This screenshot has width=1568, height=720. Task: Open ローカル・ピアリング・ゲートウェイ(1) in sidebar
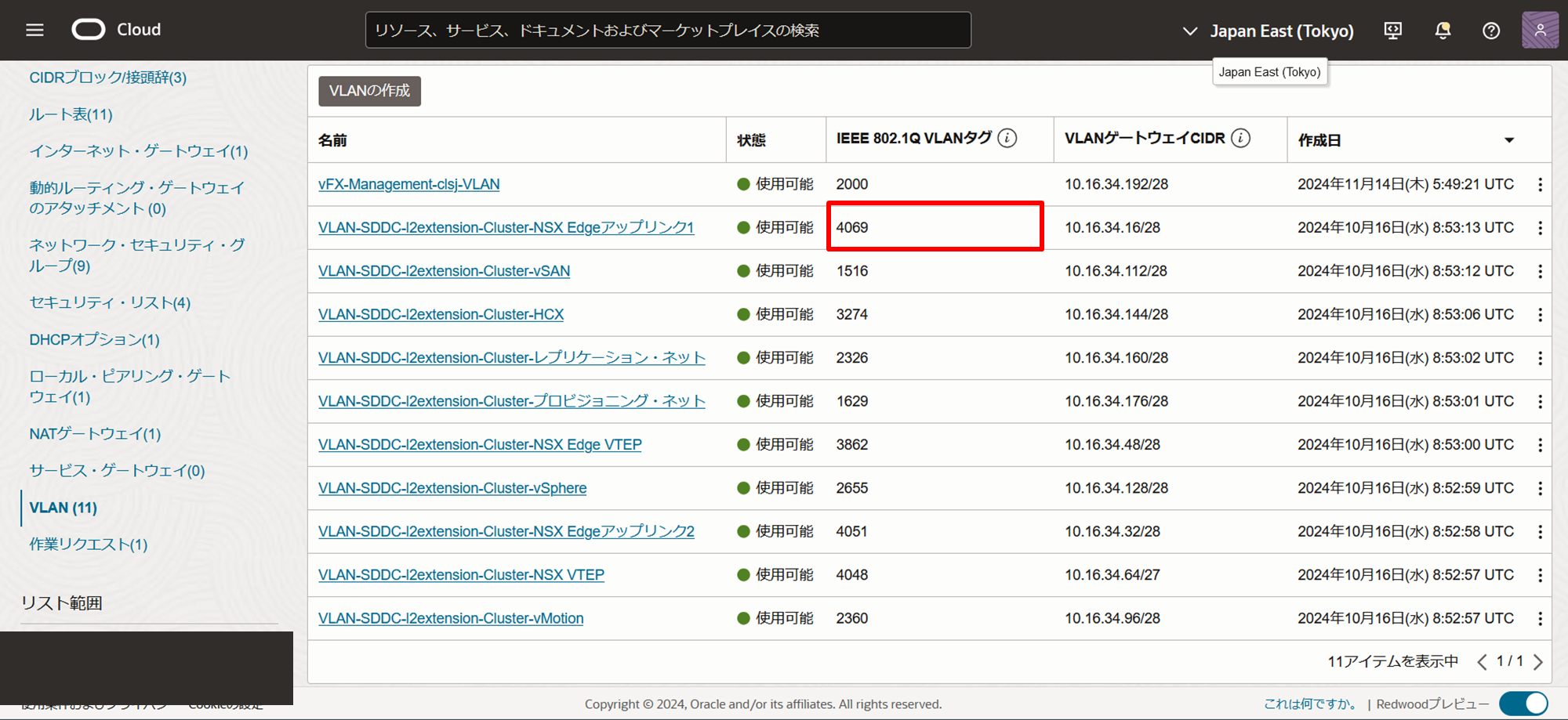click(130, 386)
